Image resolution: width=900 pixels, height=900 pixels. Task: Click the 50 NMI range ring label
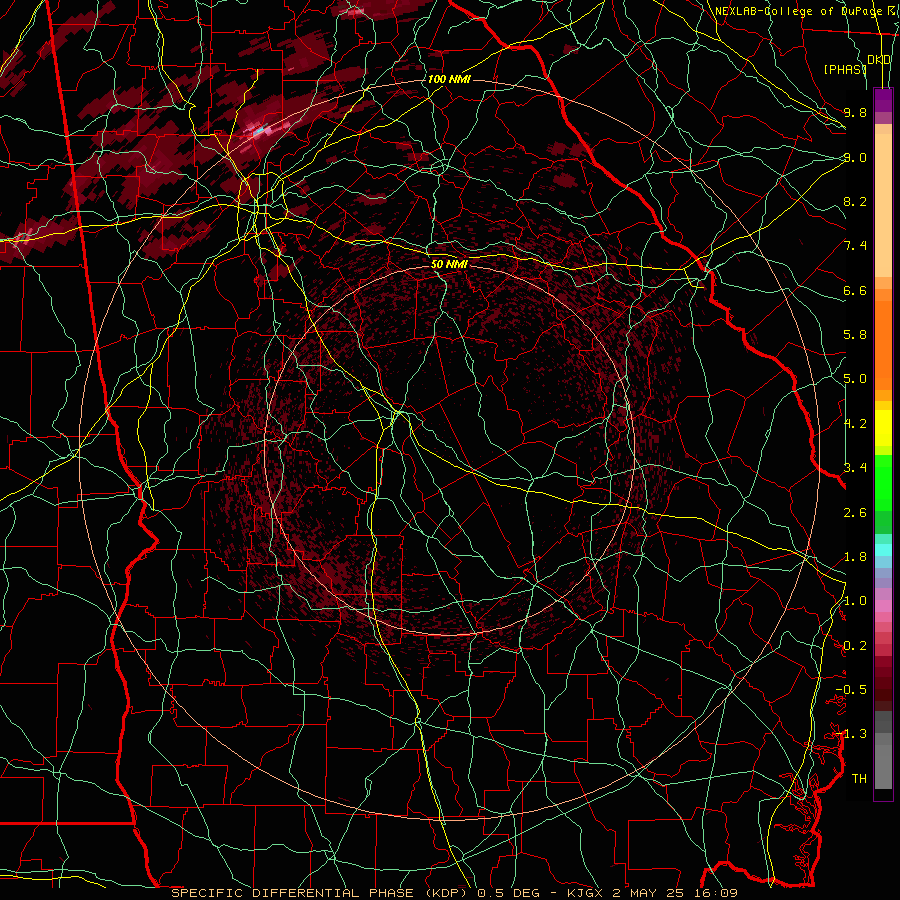pos(449,264)
